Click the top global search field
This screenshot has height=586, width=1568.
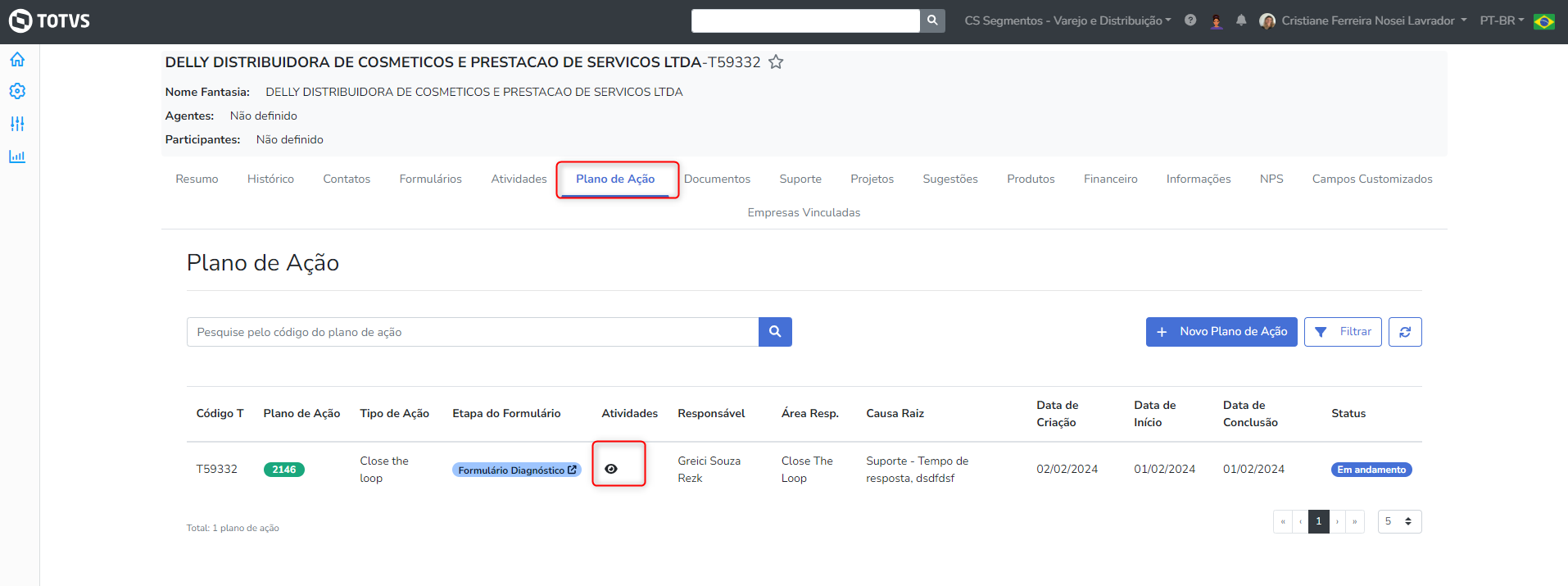click(805, 20)
